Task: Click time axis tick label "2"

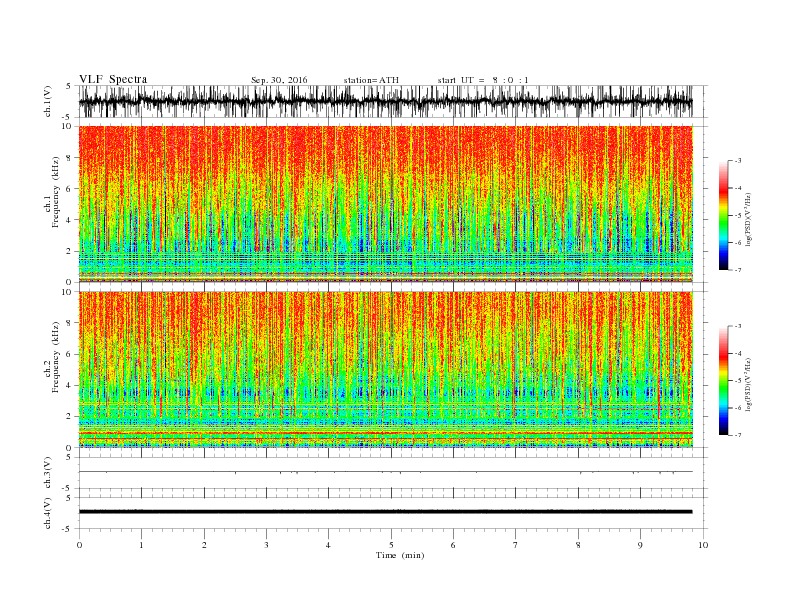Action: pos(204,545)
